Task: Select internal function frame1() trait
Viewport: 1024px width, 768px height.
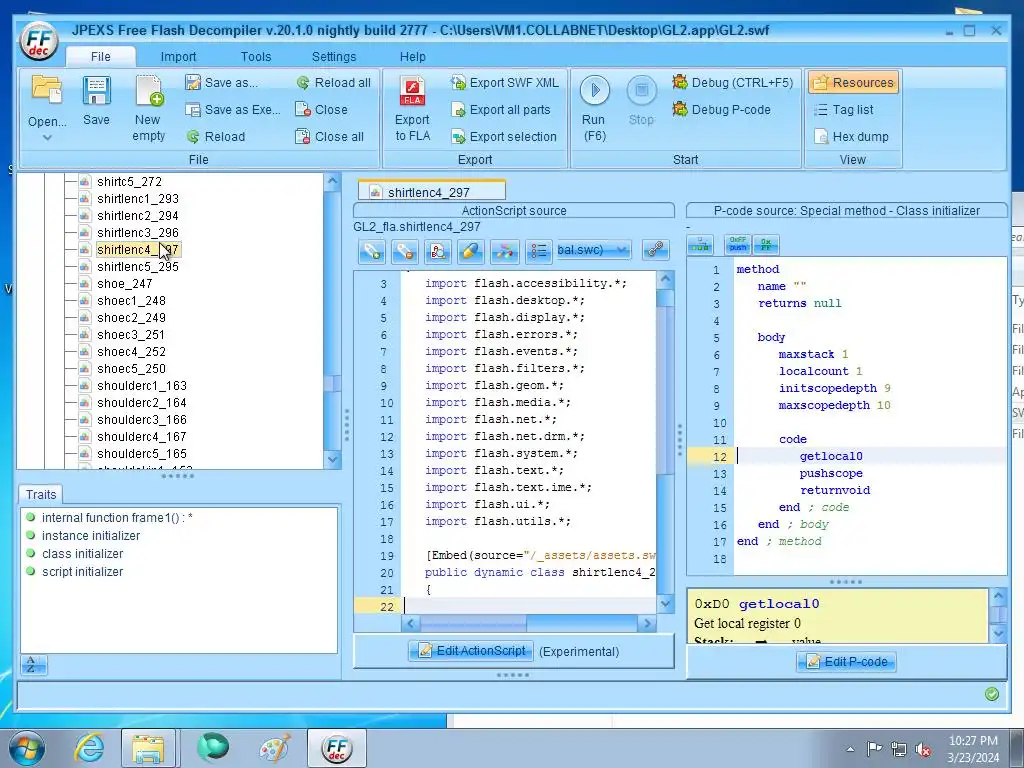Action: (117, 518)
